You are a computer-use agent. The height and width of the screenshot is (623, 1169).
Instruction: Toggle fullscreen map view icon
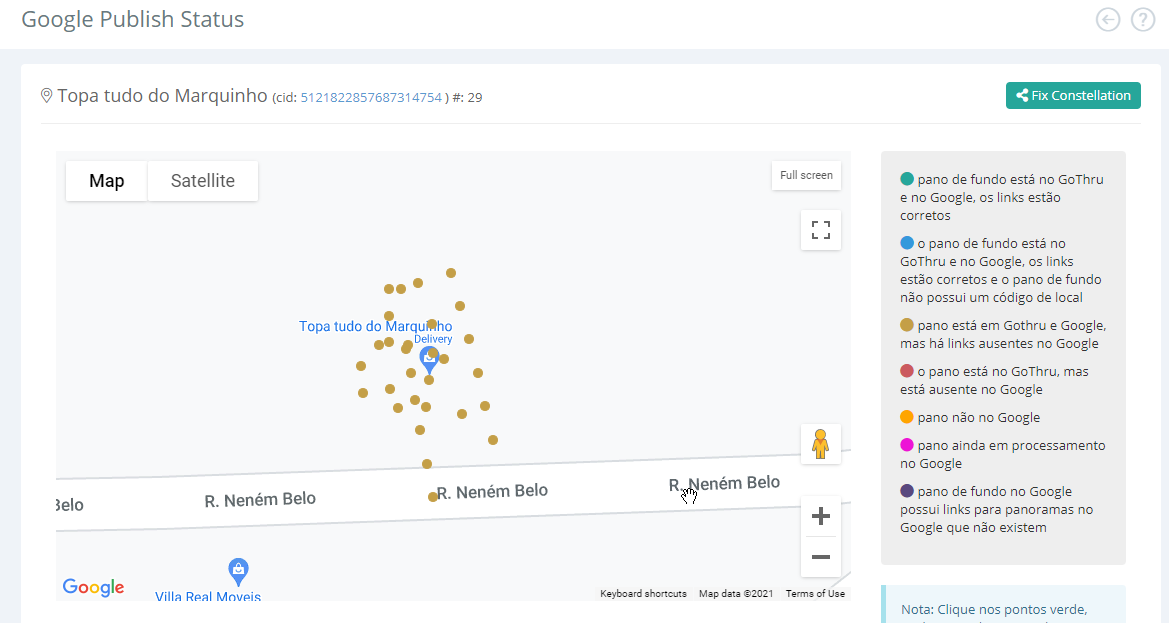(821, 230)
